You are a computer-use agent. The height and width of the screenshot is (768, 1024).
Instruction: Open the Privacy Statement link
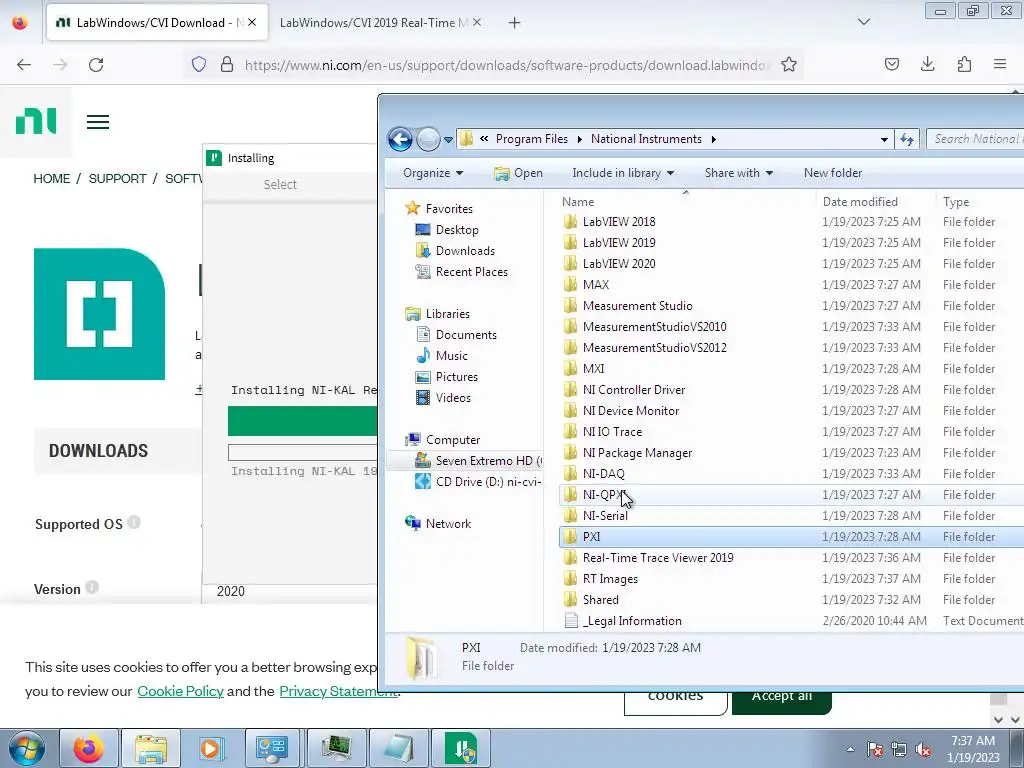click(x=338, y=691)
